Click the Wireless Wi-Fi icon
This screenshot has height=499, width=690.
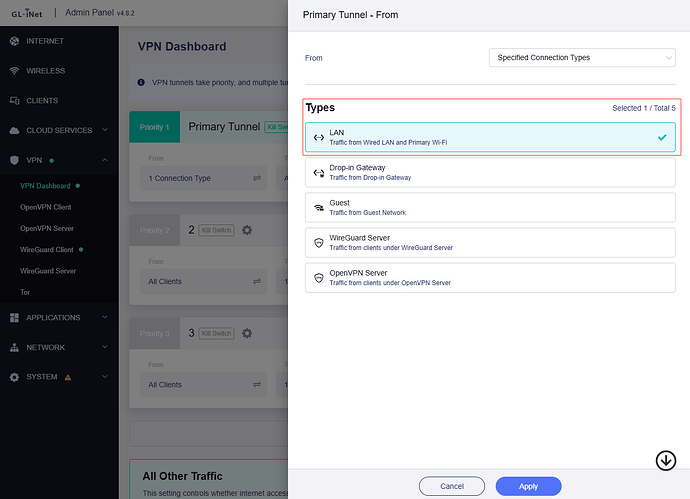point(15,71)
